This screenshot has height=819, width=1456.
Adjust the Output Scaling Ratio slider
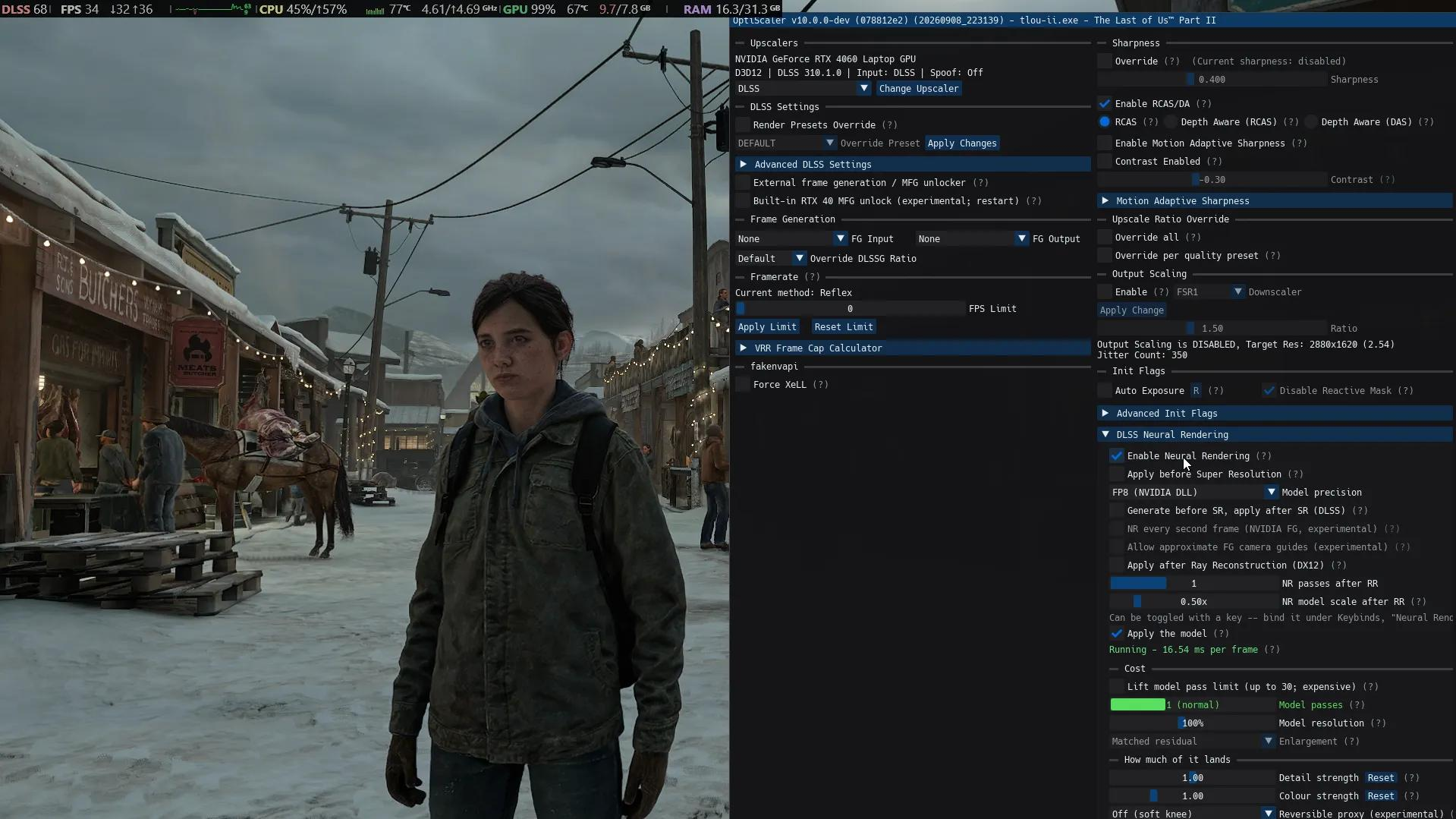pos(1212,329)
